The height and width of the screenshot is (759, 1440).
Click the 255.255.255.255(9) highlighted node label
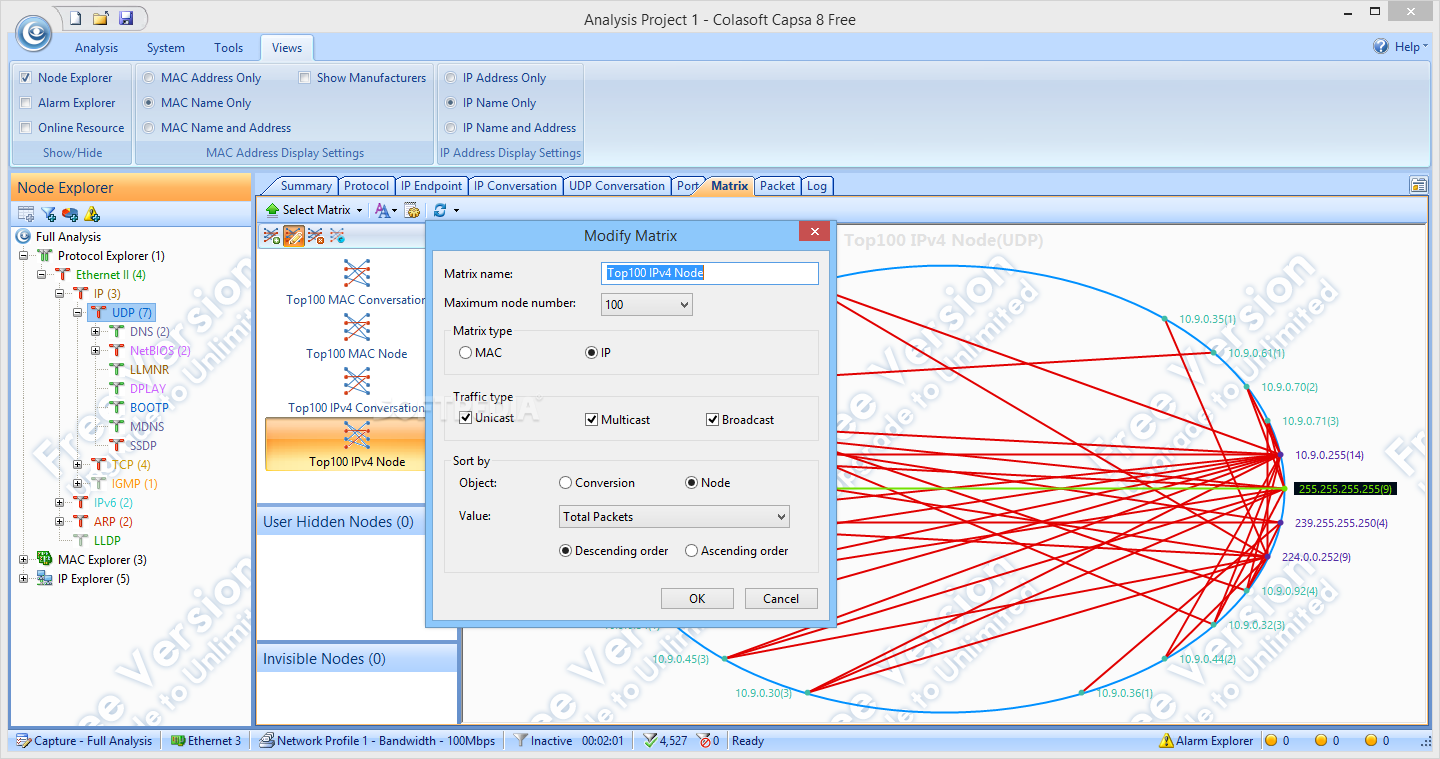tap(1345, 489)
